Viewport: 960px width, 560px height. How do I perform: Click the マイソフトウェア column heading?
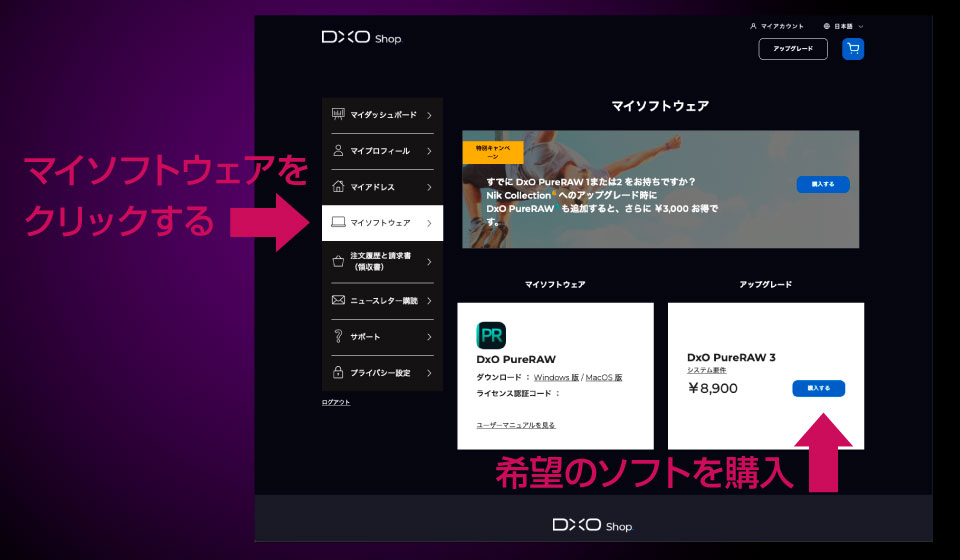point(555,285)
